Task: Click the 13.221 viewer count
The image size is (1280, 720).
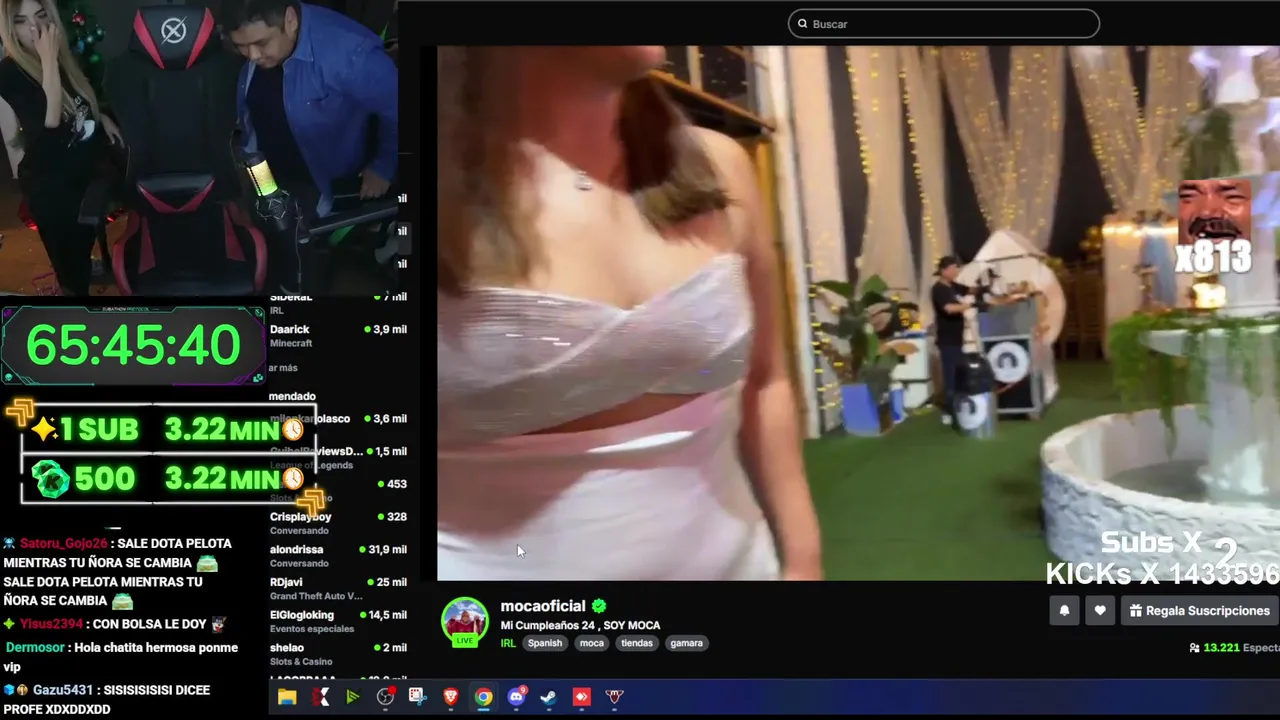Action: [1221, 648]
